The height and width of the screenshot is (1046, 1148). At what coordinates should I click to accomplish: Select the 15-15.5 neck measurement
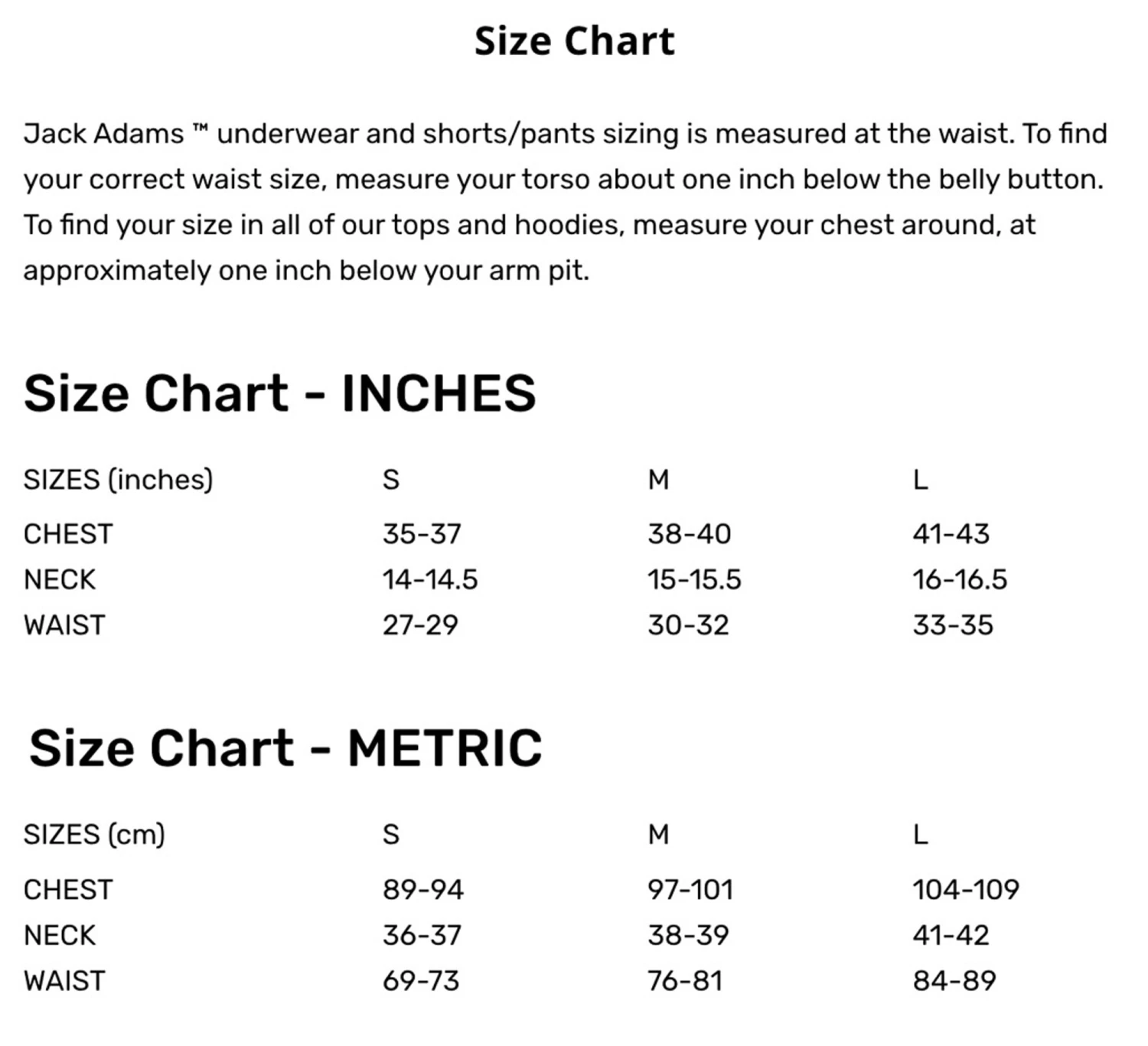(x=694, y=580)
